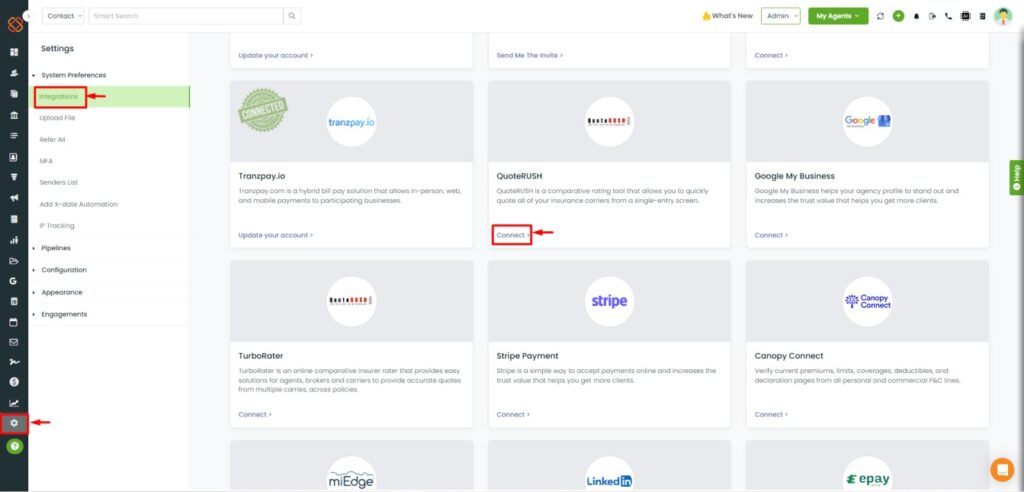Click the refresh sync icon in top bar
The width and height of the screenshot is (1024, 492).
click(x=880, y=16)
